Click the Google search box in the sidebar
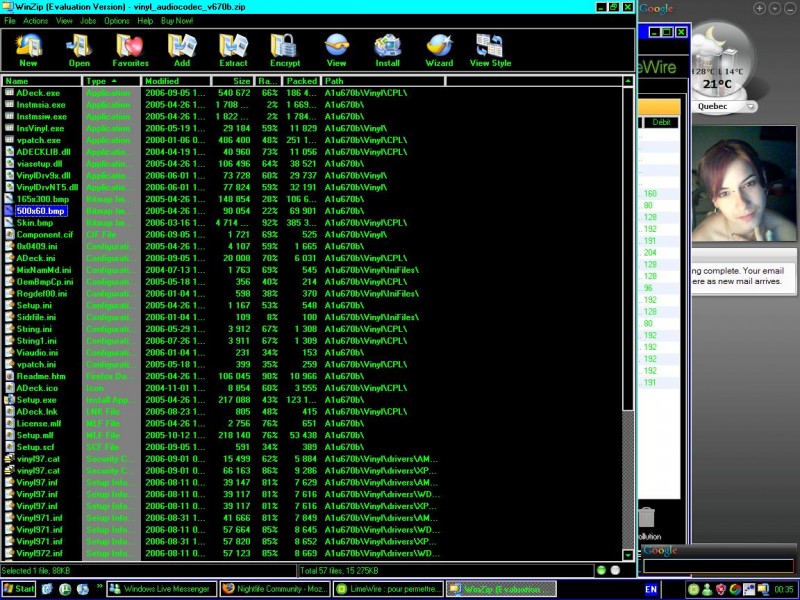Screen dimensions: 800x600 click(x=718, y=565)
